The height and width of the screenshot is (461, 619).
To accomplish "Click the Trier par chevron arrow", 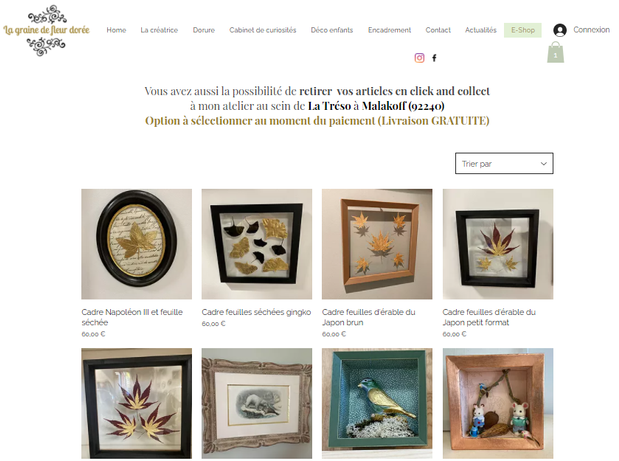I will click(x=544, y=164).
